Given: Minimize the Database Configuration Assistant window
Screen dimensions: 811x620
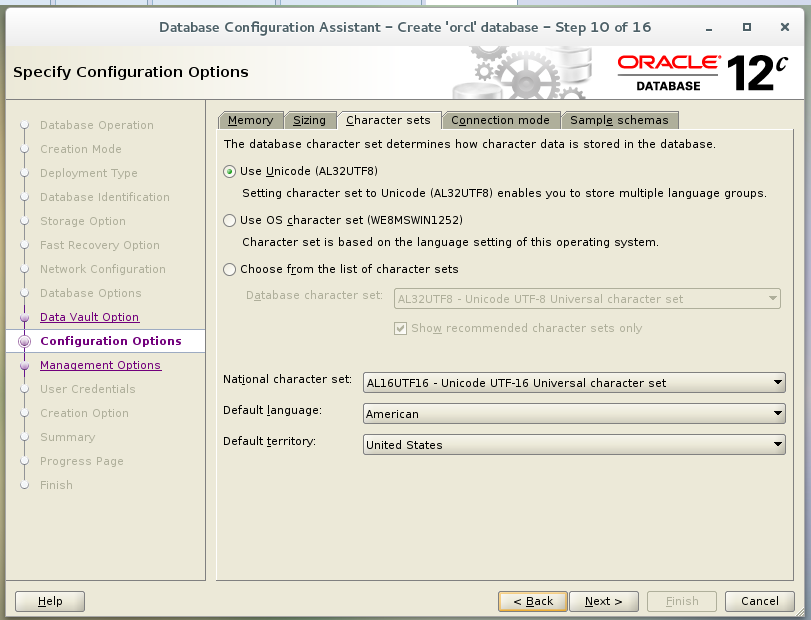Looking at the screenshot, I should pyautogui.click(x=709, y=28).
